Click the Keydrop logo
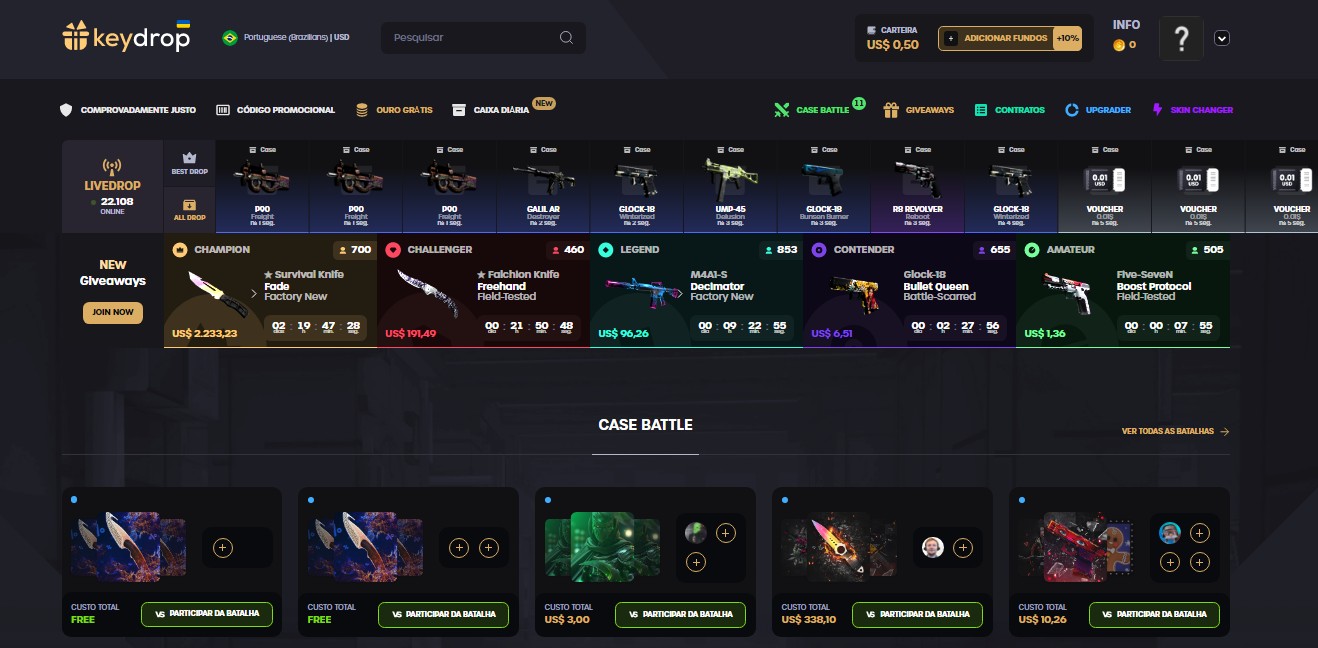 coord(126,37)
